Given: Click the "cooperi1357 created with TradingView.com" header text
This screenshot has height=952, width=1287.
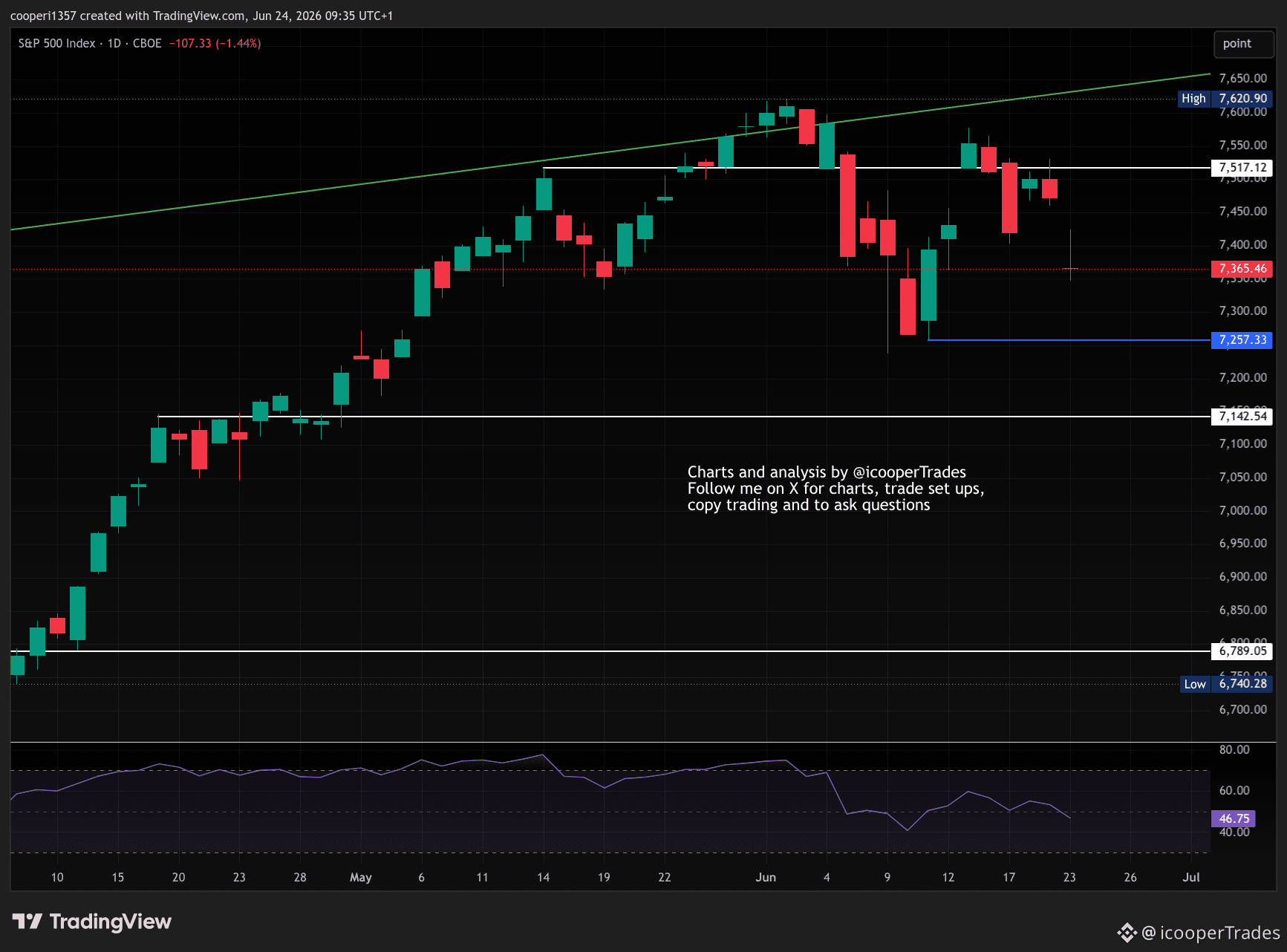Looking at the screenshot, I should 128,16.
